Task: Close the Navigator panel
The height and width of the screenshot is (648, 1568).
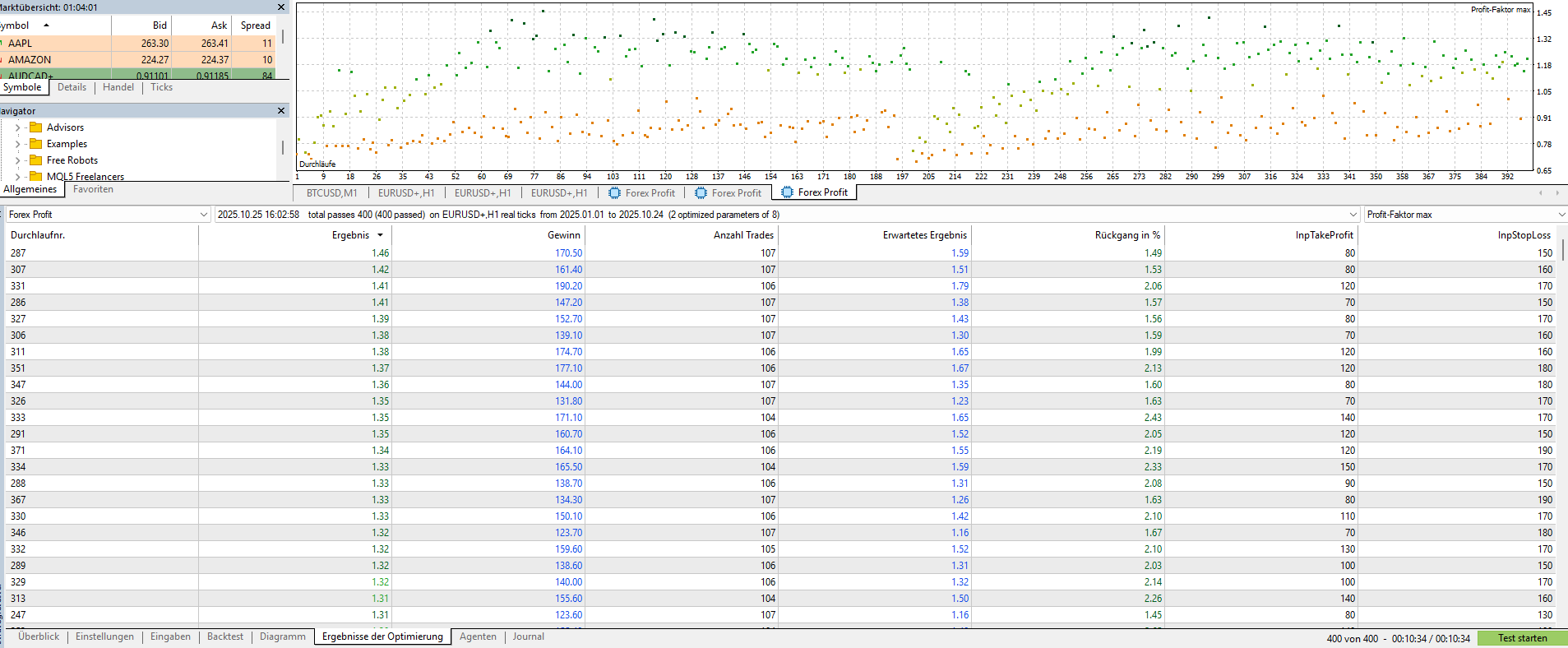Action: [x=281, y=111]
